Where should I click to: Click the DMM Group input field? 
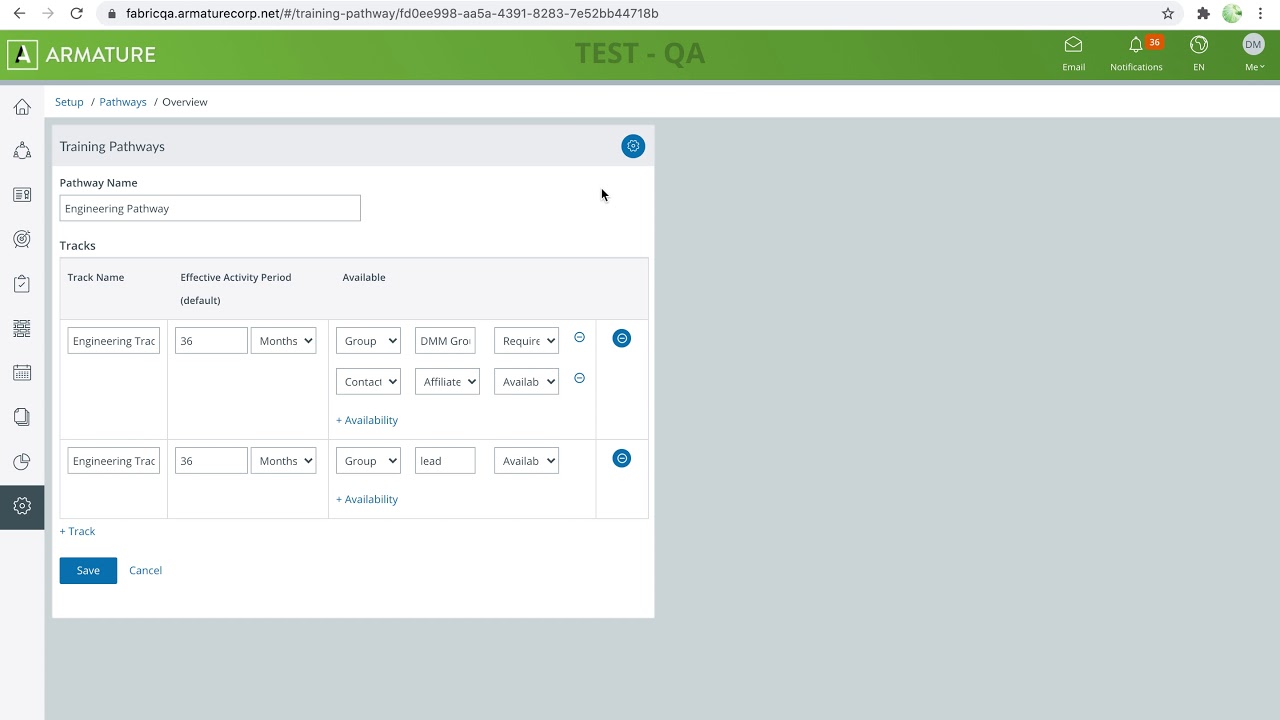pos(445,341)
